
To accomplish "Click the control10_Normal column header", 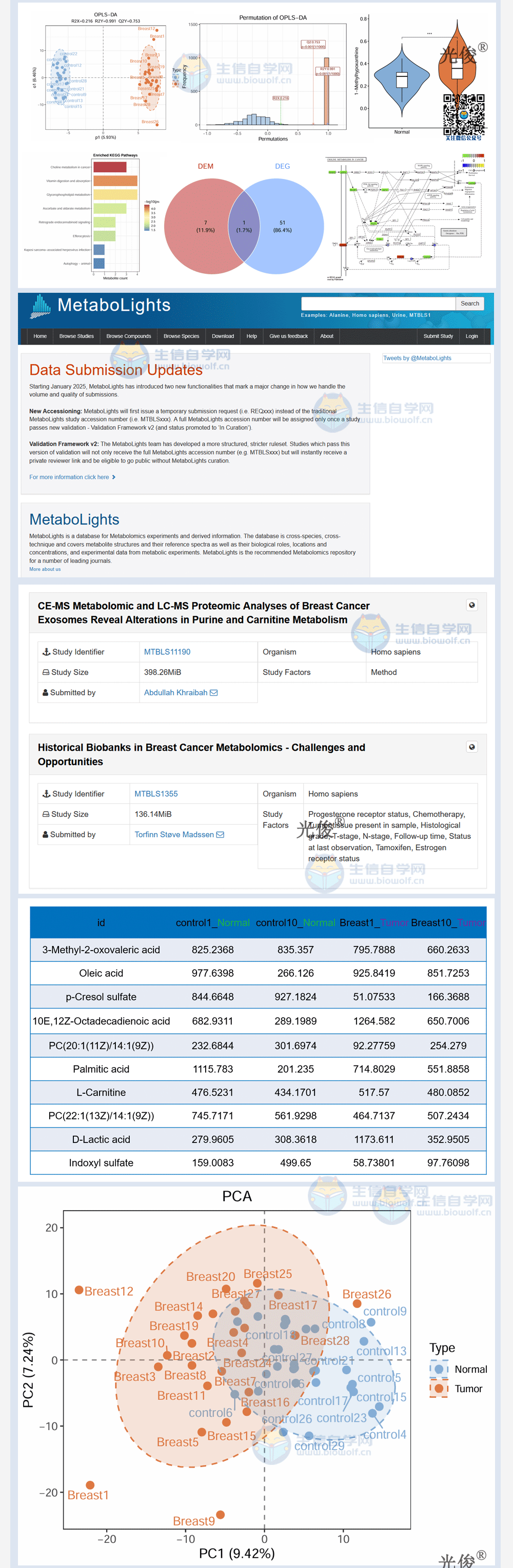I will (295, 923).
